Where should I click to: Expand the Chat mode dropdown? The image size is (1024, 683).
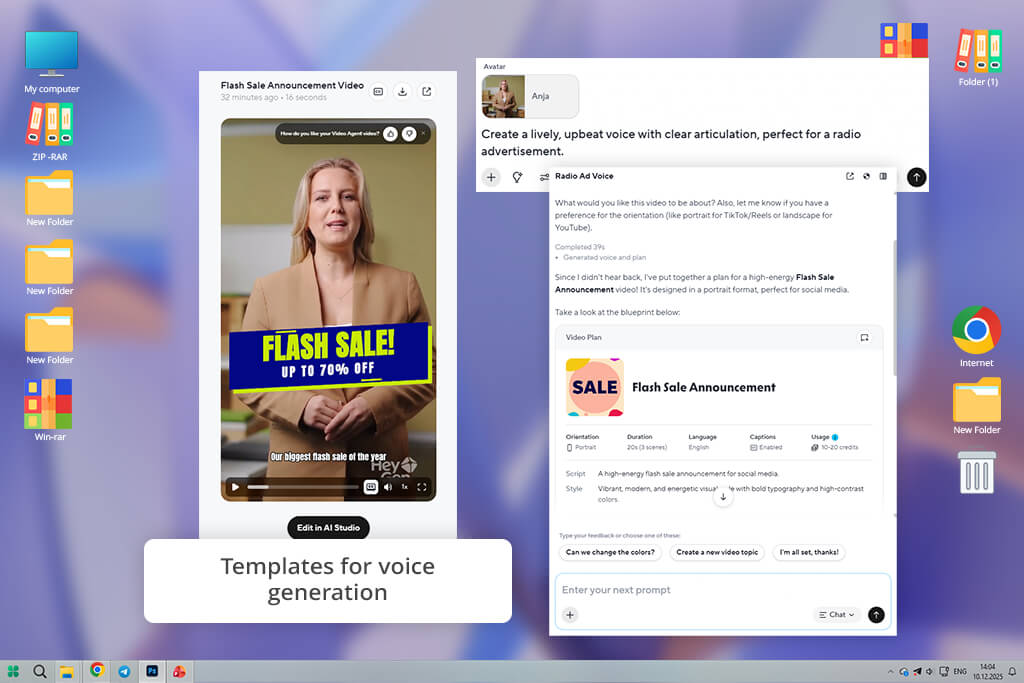(837, 614)
